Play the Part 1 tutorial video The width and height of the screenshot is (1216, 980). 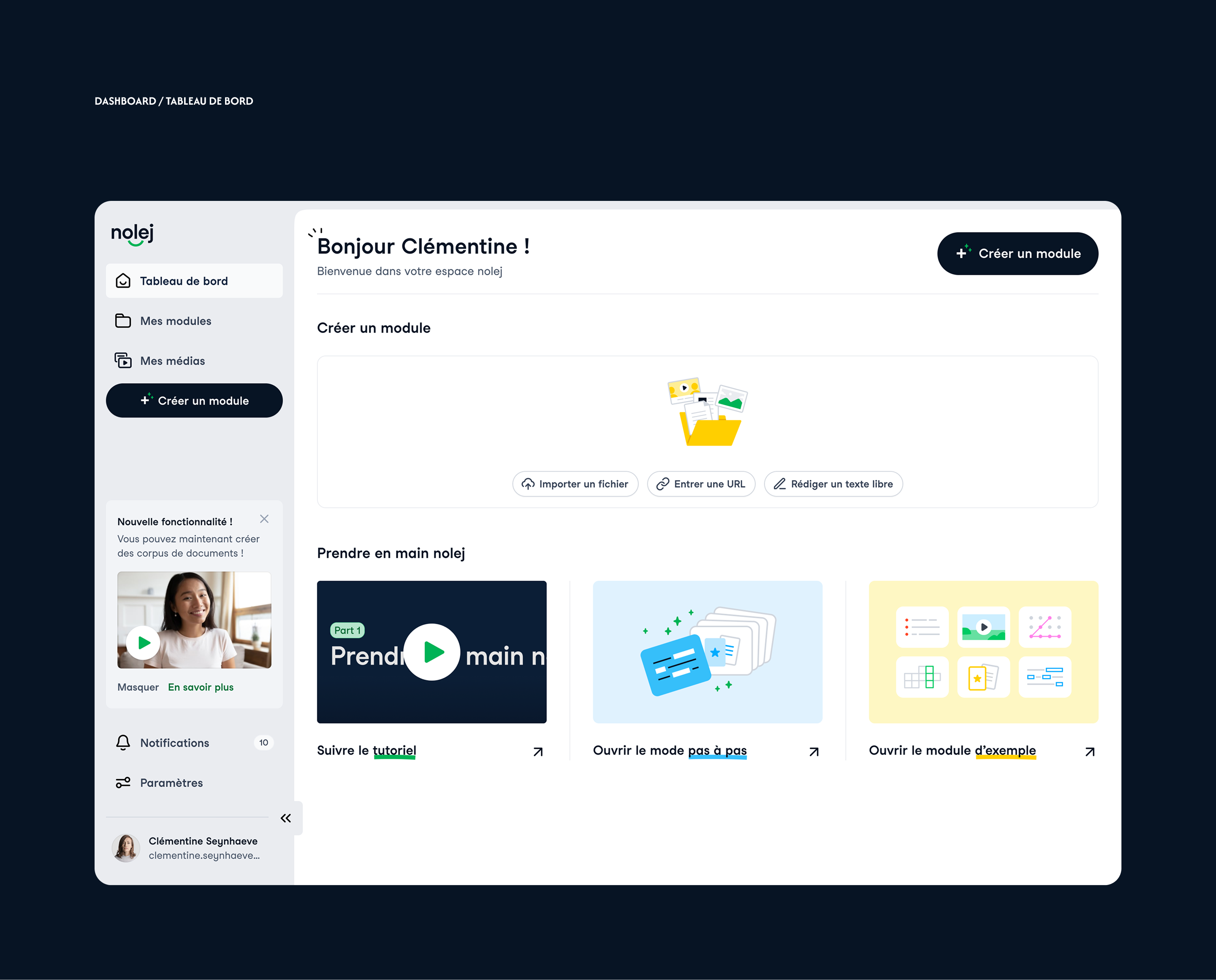pos(432,652)
